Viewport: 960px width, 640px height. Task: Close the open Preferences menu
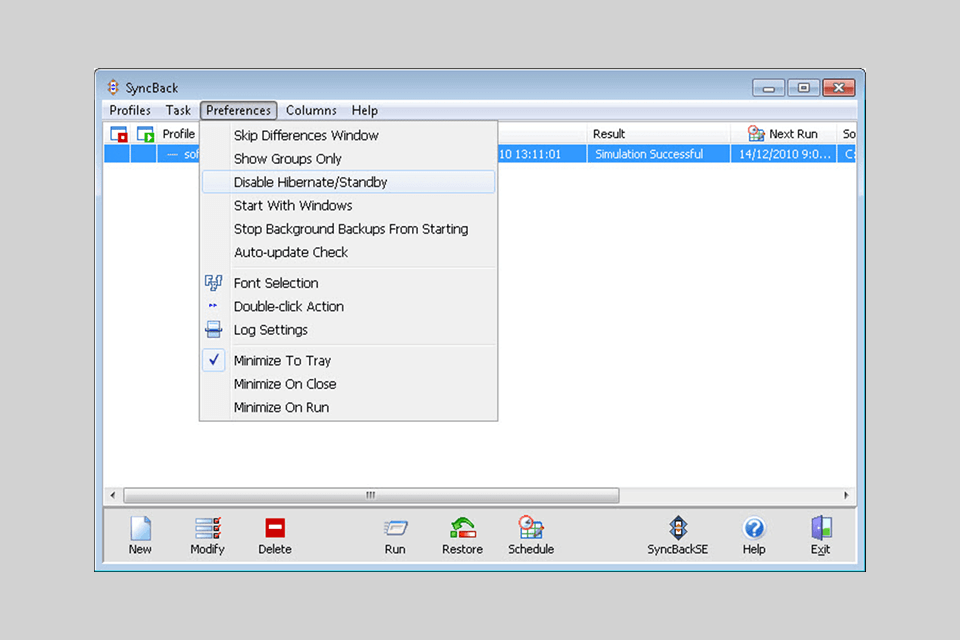point(238,110)
